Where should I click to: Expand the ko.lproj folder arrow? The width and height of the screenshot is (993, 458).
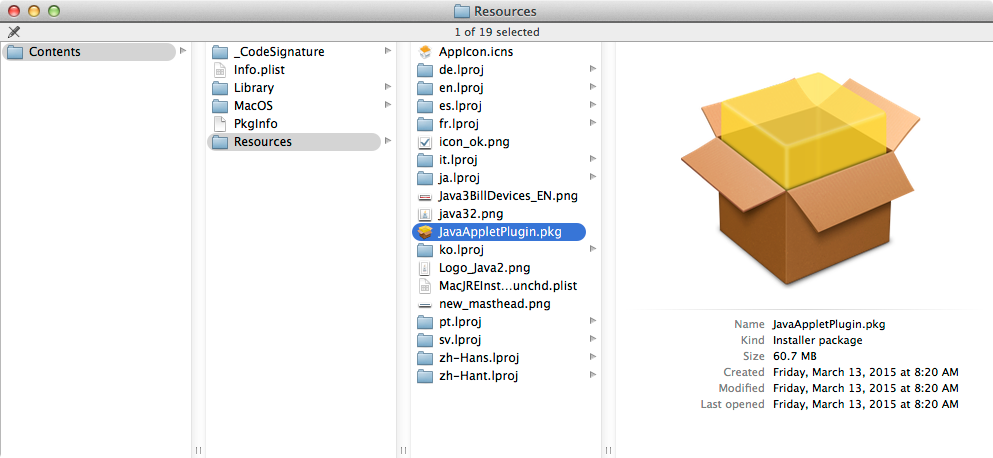[593, 248]
